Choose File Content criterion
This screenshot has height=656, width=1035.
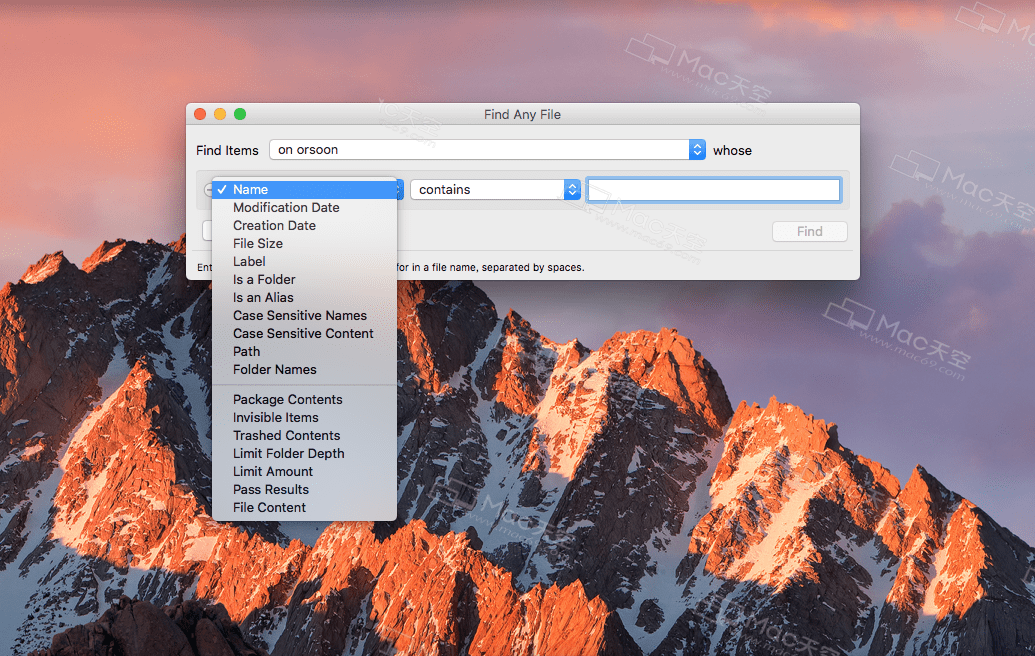[304, 508]
